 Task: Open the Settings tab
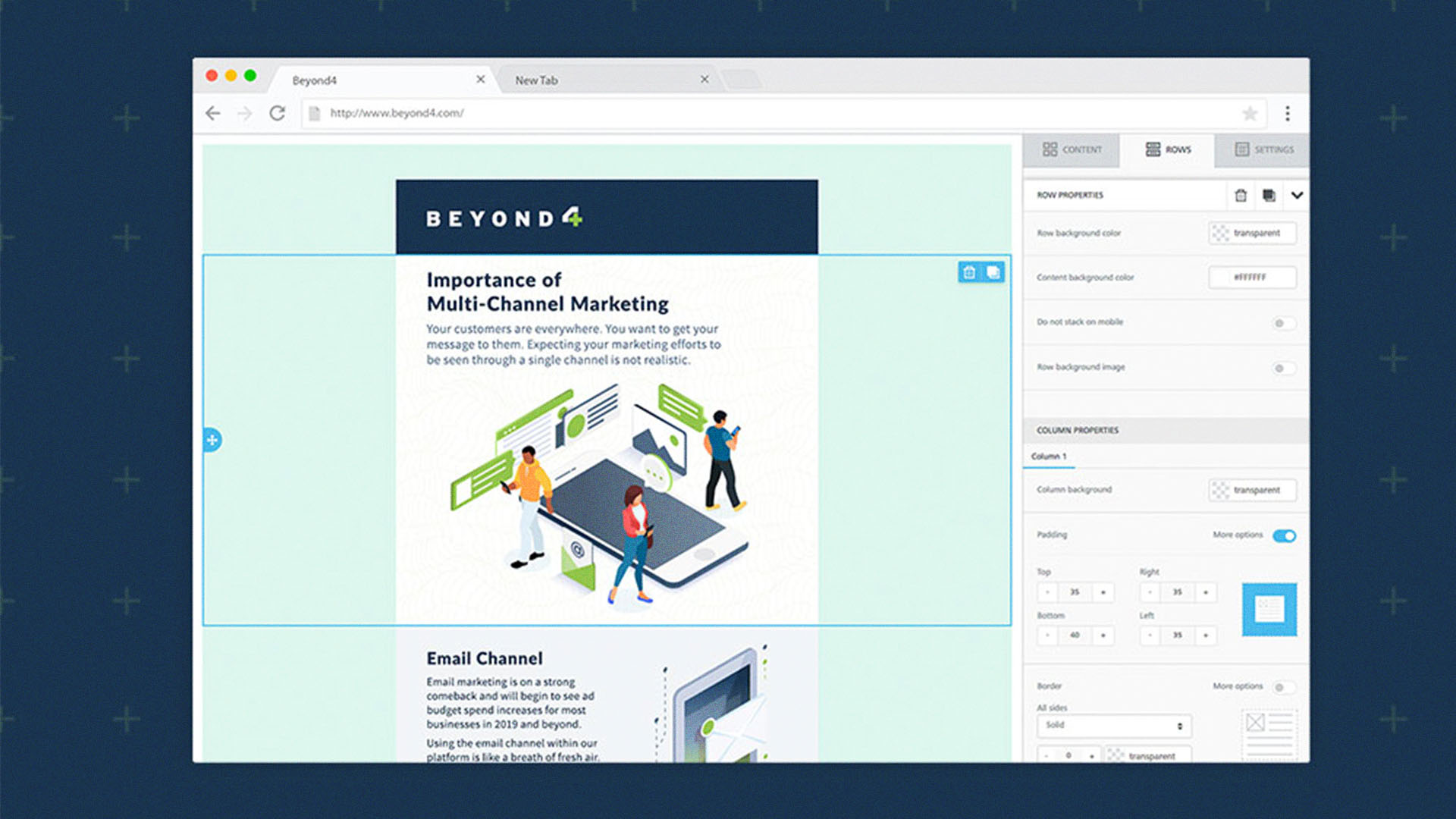[1263, 150]
